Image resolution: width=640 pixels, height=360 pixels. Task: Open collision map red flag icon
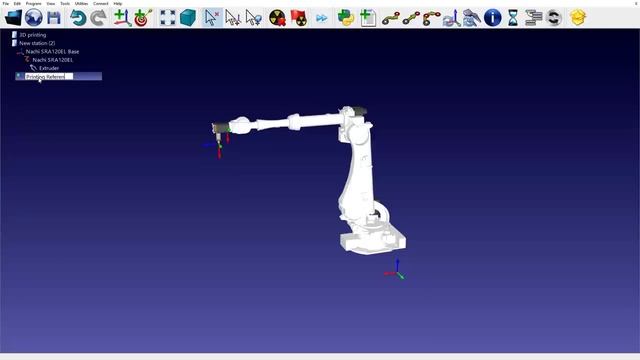tap(298, 18)
